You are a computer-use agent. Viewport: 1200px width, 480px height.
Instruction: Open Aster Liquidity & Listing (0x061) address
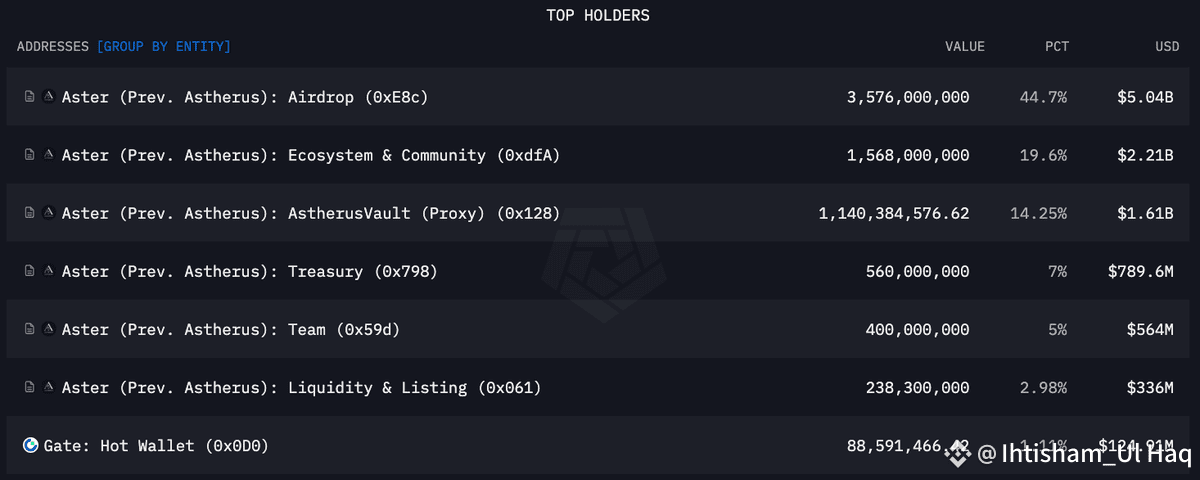pyautogui.click(x=301, y=387)
